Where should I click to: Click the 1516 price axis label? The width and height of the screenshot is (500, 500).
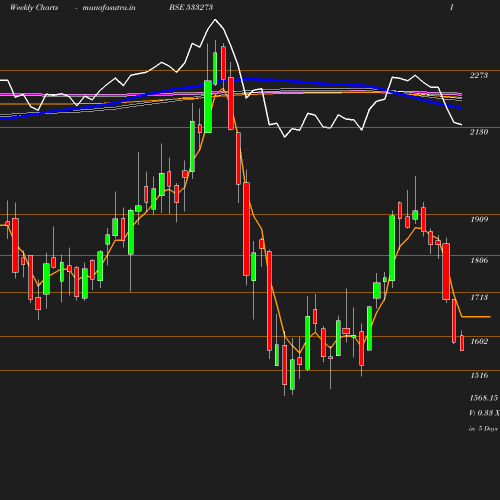[x=479, y=375]
